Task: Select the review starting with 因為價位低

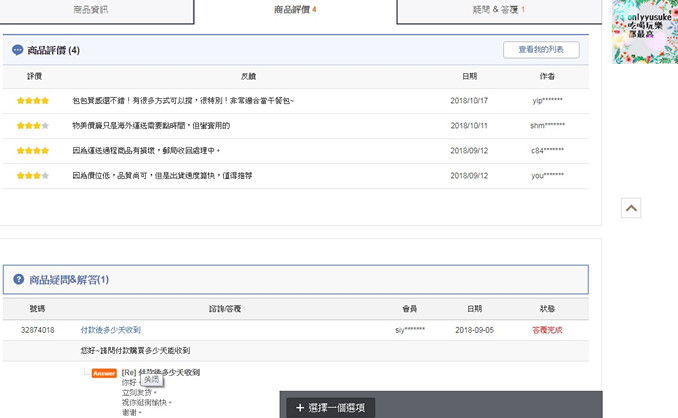Action: tap(162, 176)
